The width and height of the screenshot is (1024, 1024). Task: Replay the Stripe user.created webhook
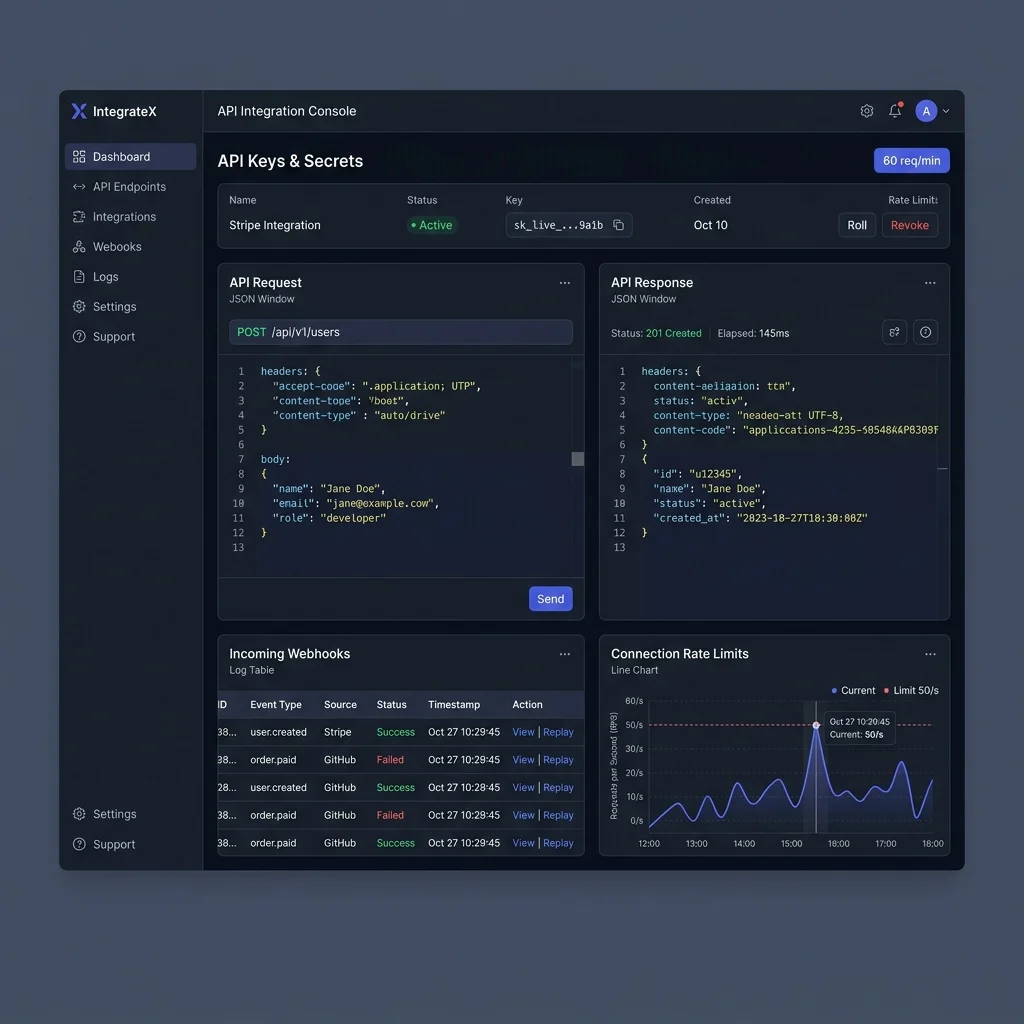coord(558,732)
